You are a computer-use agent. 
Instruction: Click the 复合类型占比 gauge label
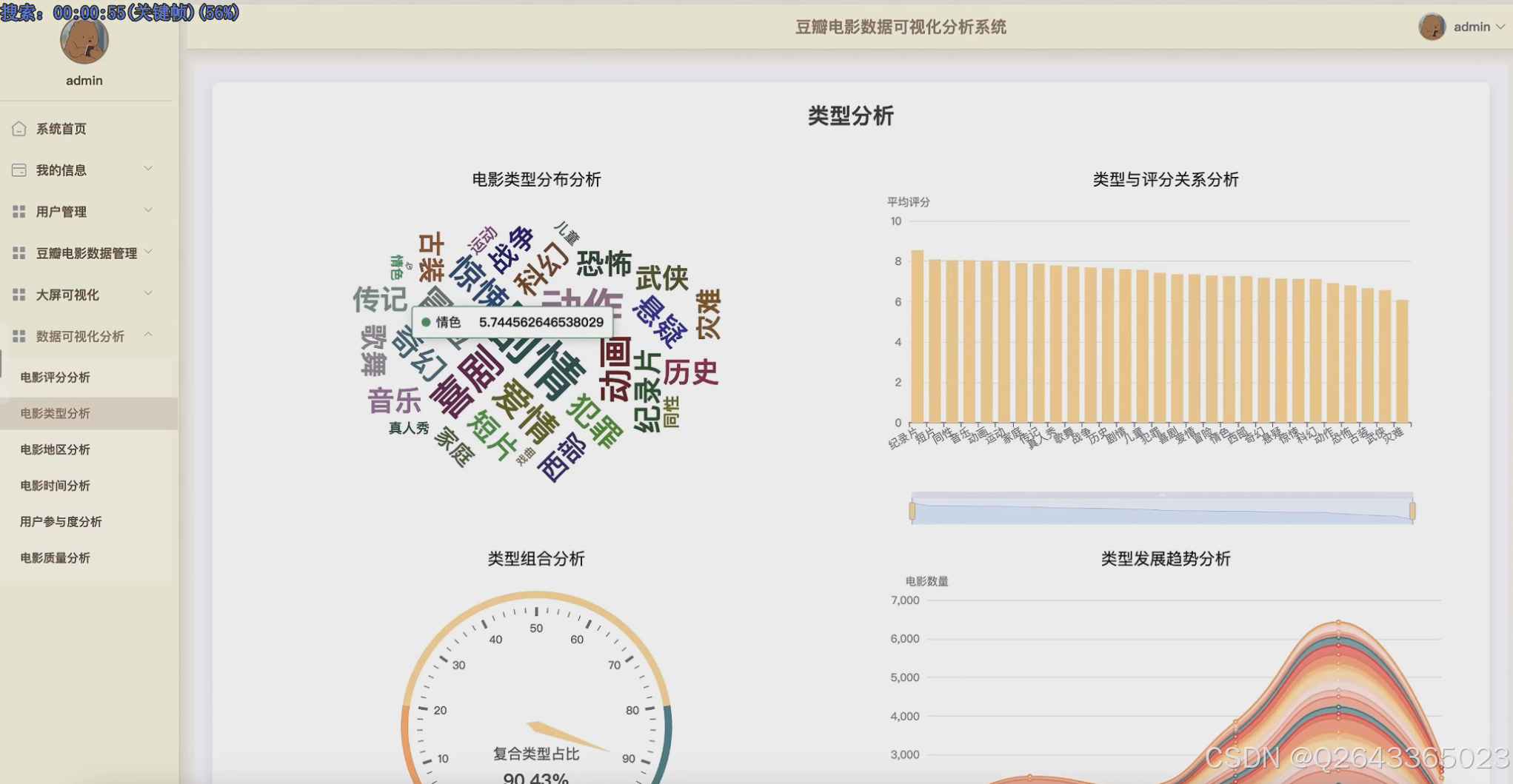click(x=536, y=754)
